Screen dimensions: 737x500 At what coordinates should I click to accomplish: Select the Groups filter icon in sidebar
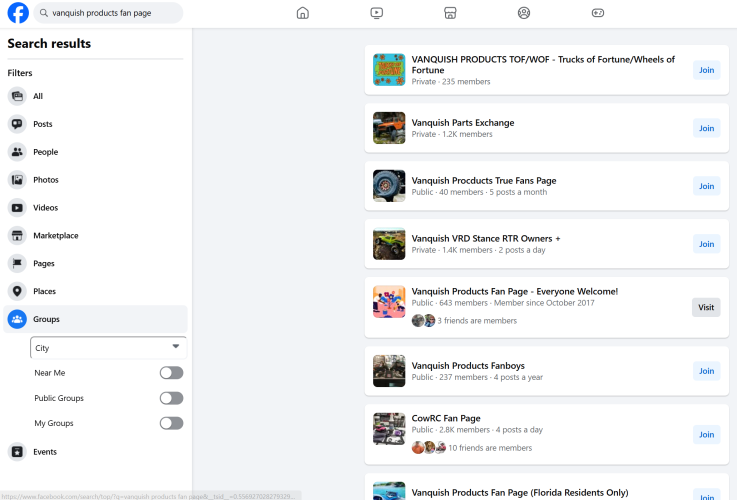[17, 319]
